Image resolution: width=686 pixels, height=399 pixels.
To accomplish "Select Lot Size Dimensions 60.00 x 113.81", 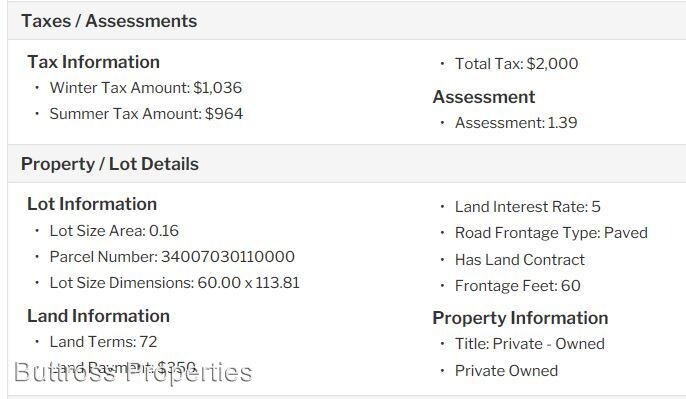I will point(175,283).
